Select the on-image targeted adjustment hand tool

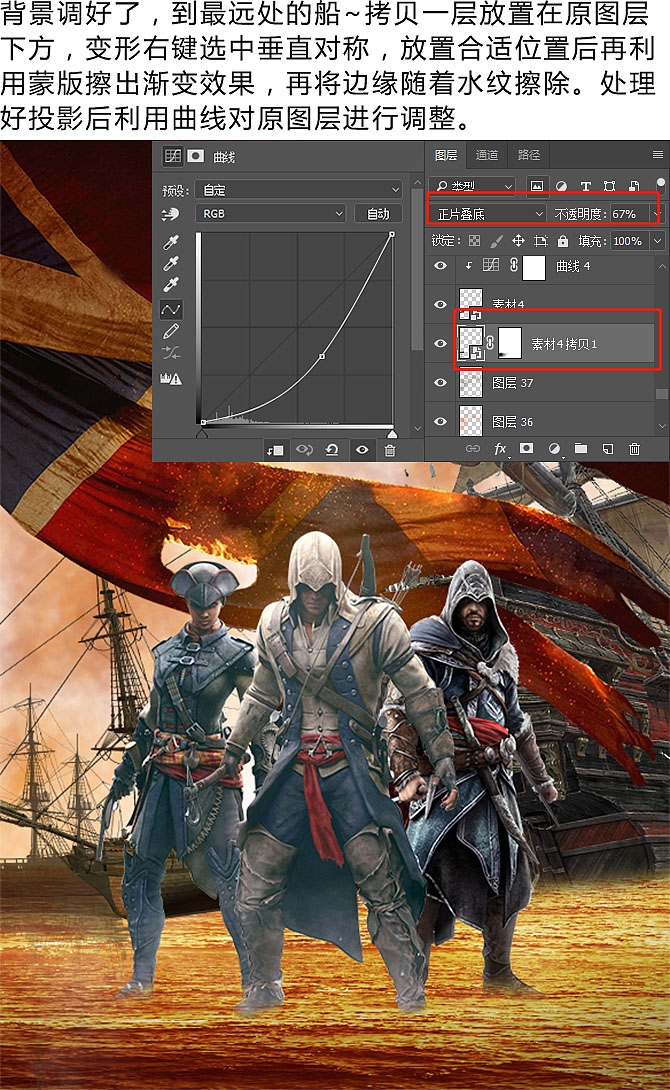170,215
